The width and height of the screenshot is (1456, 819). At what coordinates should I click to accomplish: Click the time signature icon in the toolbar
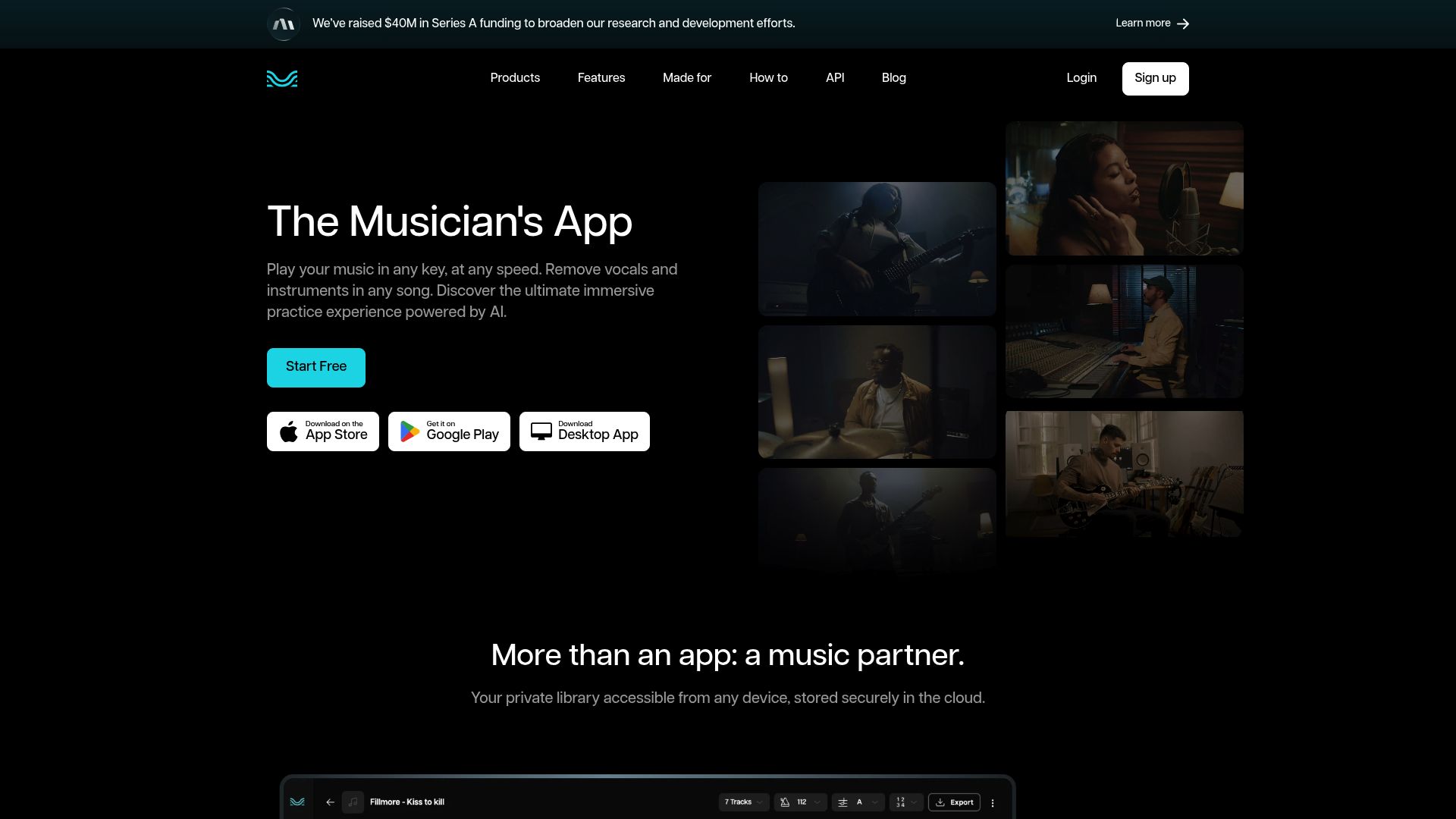pos(899,802)
